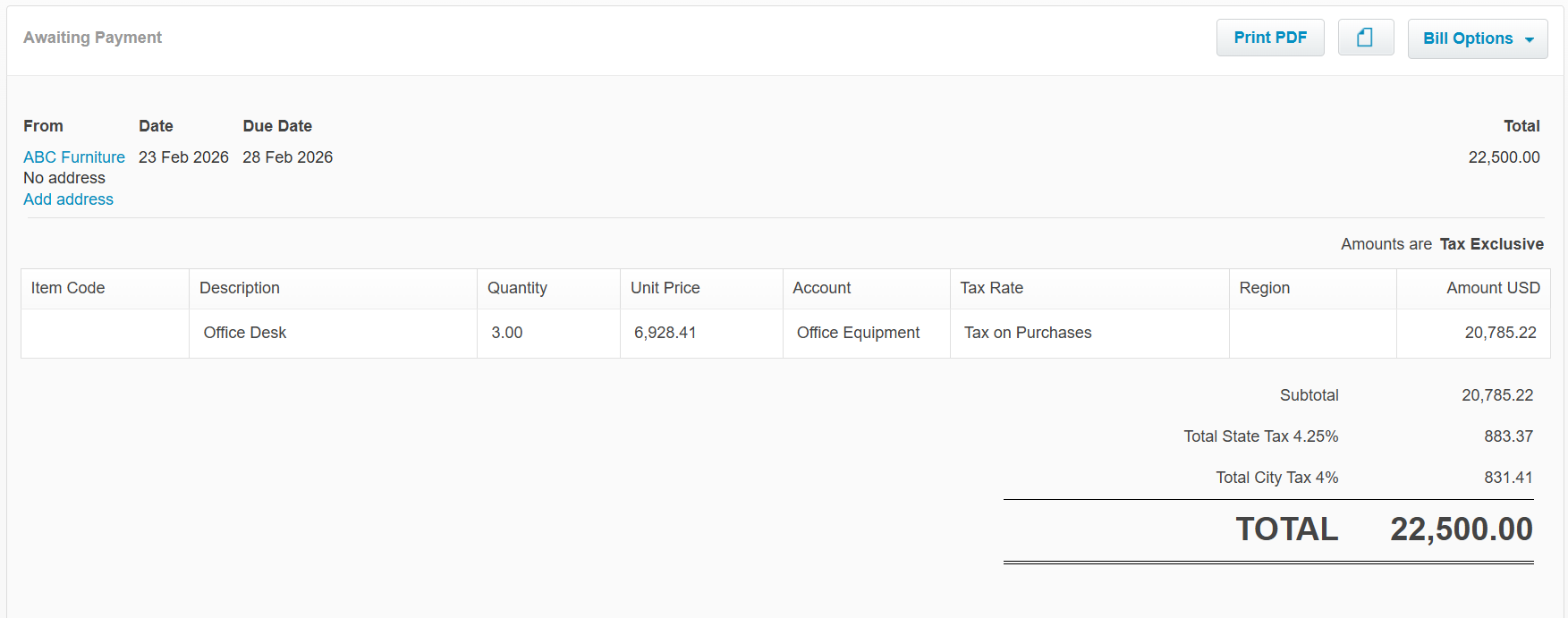Select the Item Code column header

click(x=68, y=288)
